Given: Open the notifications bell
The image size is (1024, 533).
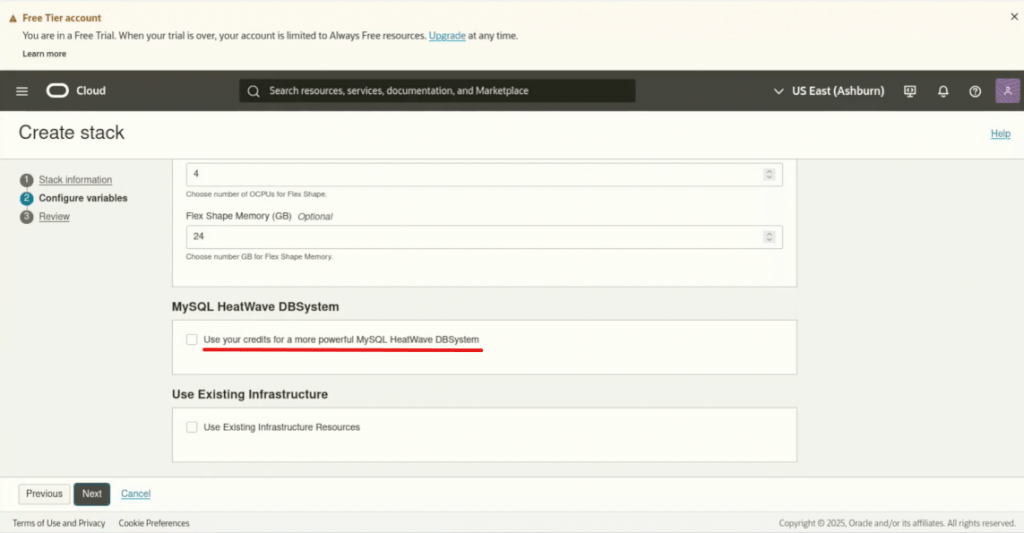Looking at the screenshot, I should (943, 91).
